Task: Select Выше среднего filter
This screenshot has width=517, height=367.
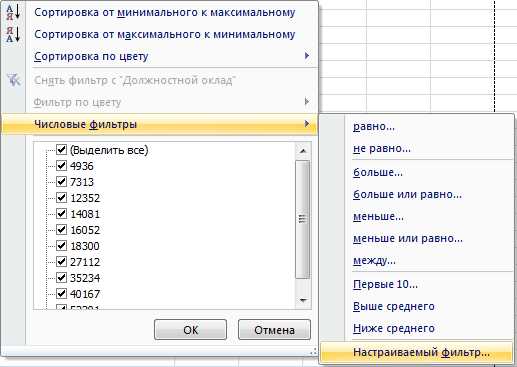Action: (x=394, y=306)
